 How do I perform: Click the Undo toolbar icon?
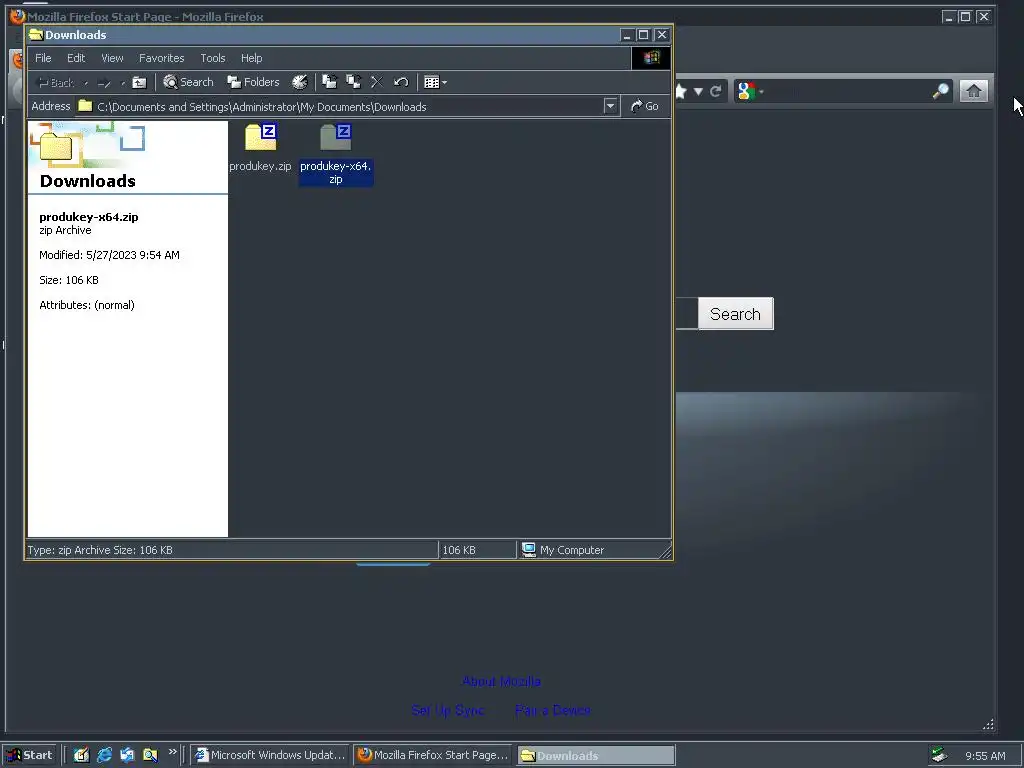point(401,82)
